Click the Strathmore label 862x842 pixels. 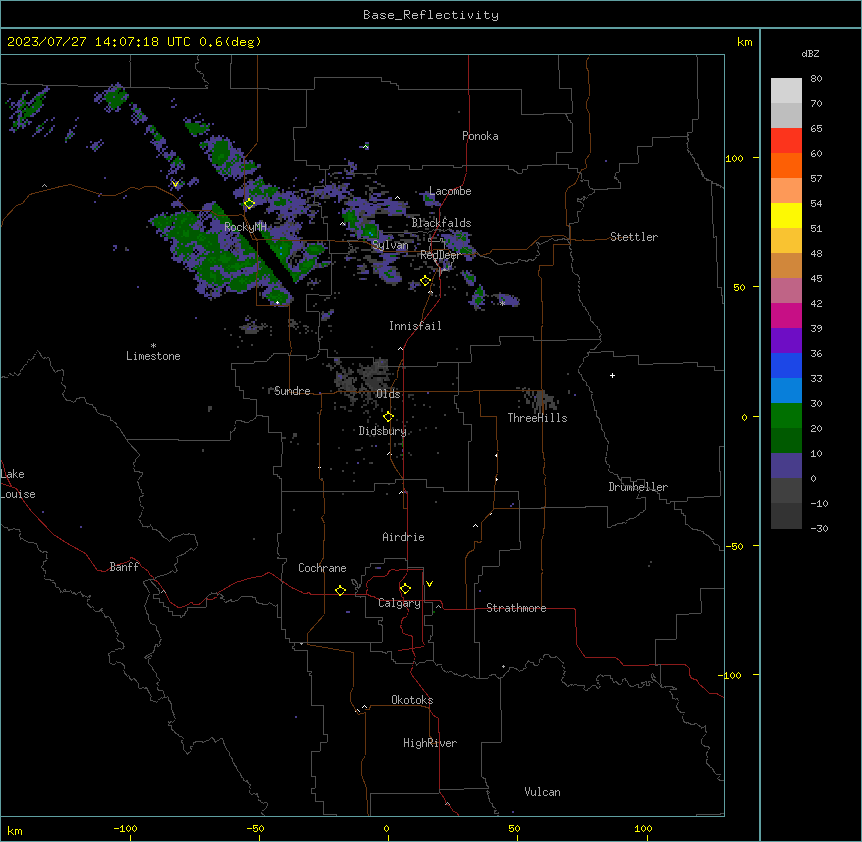(516, 608)
